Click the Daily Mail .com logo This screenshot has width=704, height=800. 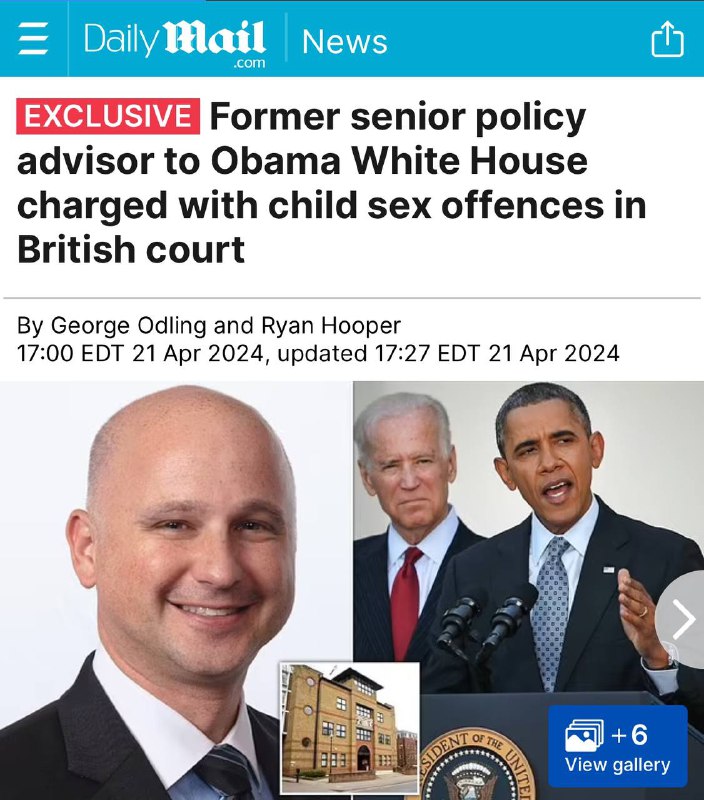coord(174,43)
